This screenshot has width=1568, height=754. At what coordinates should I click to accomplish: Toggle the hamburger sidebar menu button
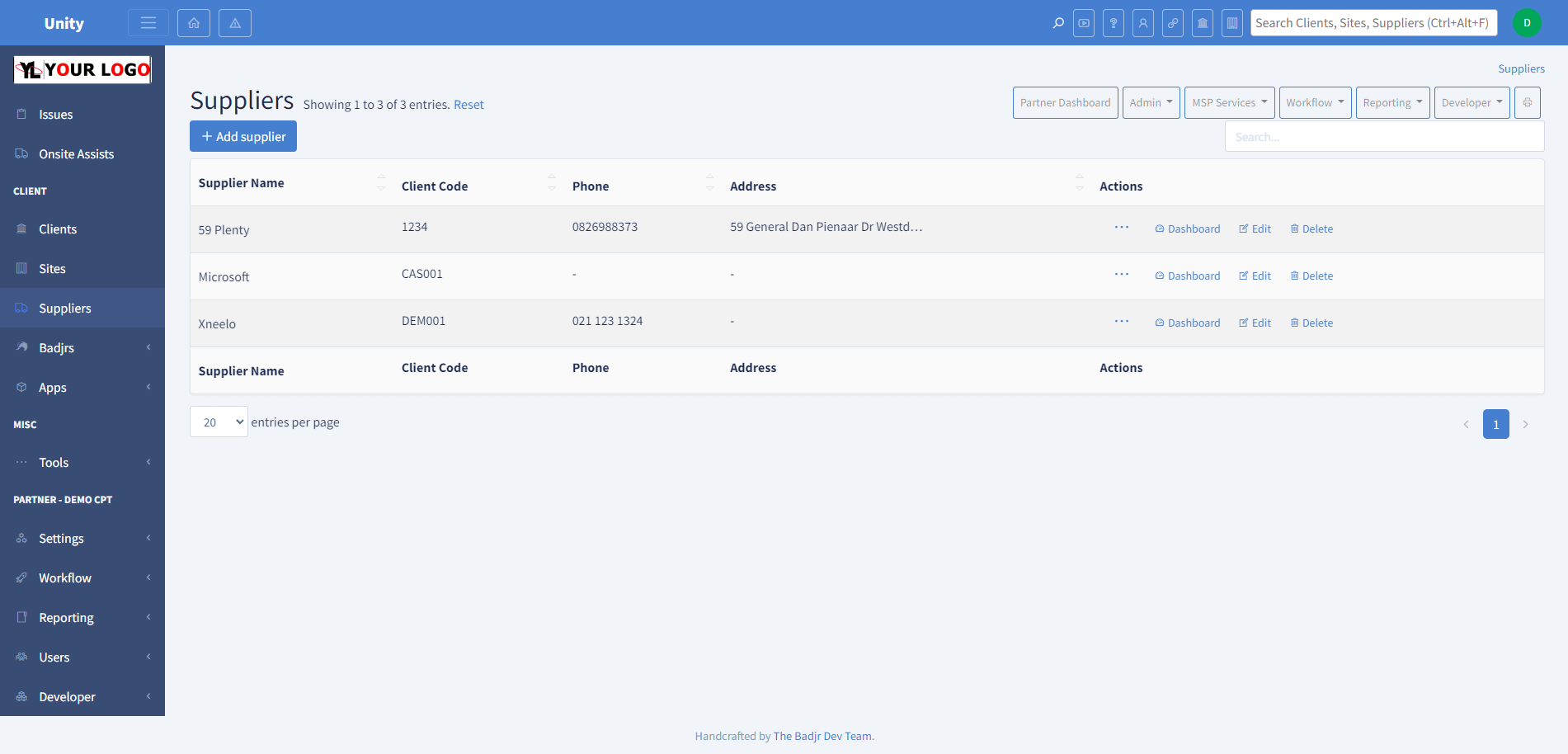coord(148,23)
